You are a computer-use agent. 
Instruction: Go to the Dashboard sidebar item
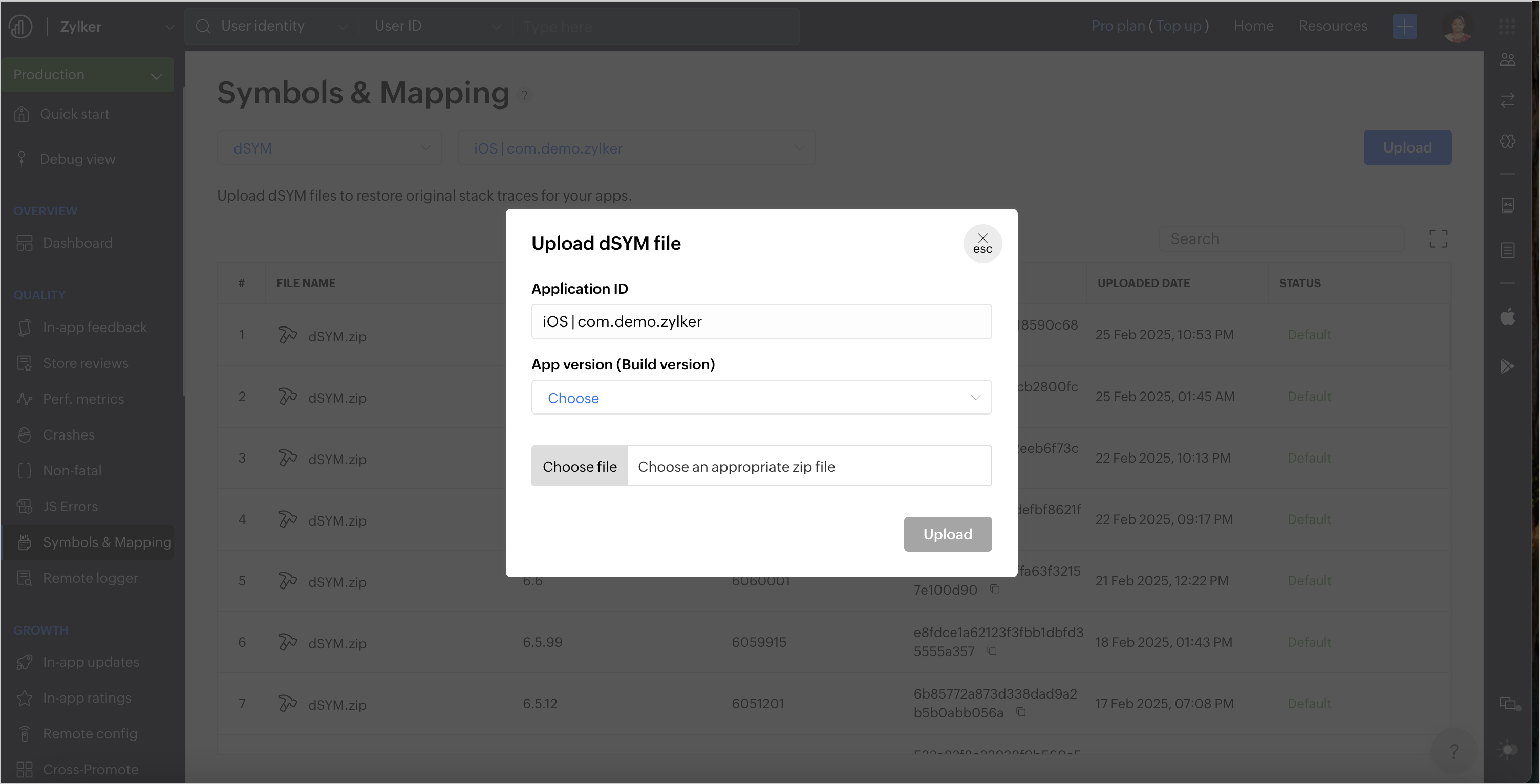pyautogui.click(x=77, y=243)
